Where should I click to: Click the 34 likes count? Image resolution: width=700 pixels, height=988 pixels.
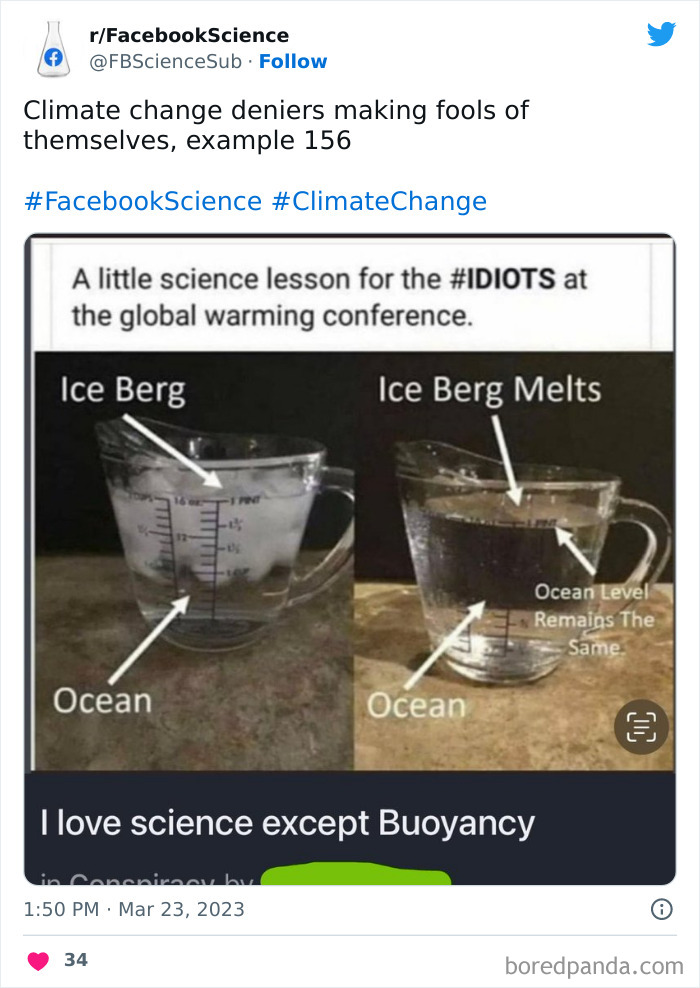76,960
